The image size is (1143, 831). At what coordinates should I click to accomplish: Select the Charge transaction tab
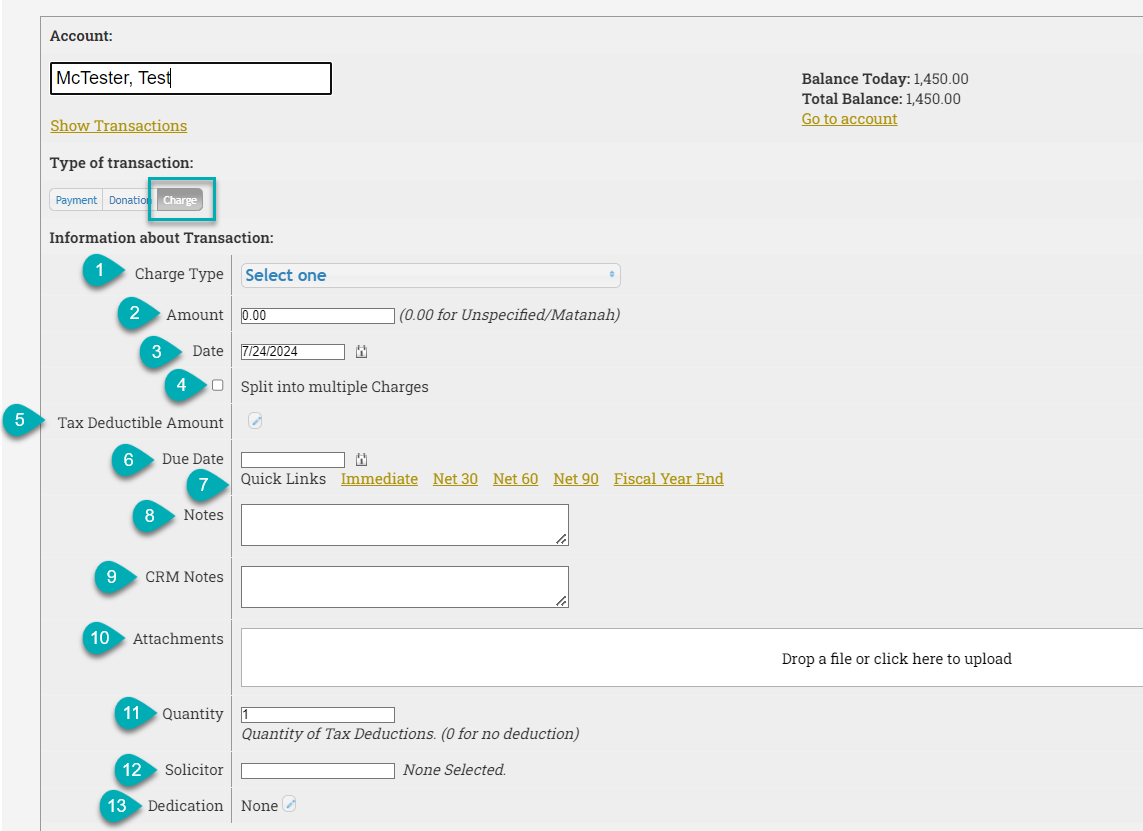(180, 200)
